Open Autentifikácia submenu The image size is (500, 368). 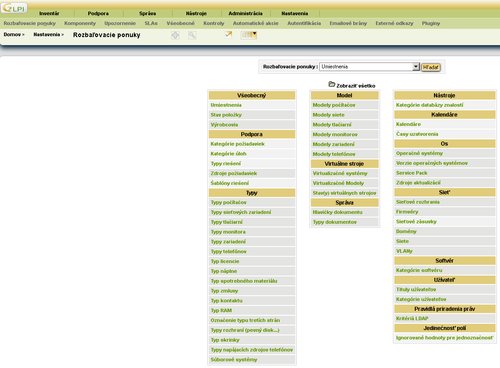point(304,23)
